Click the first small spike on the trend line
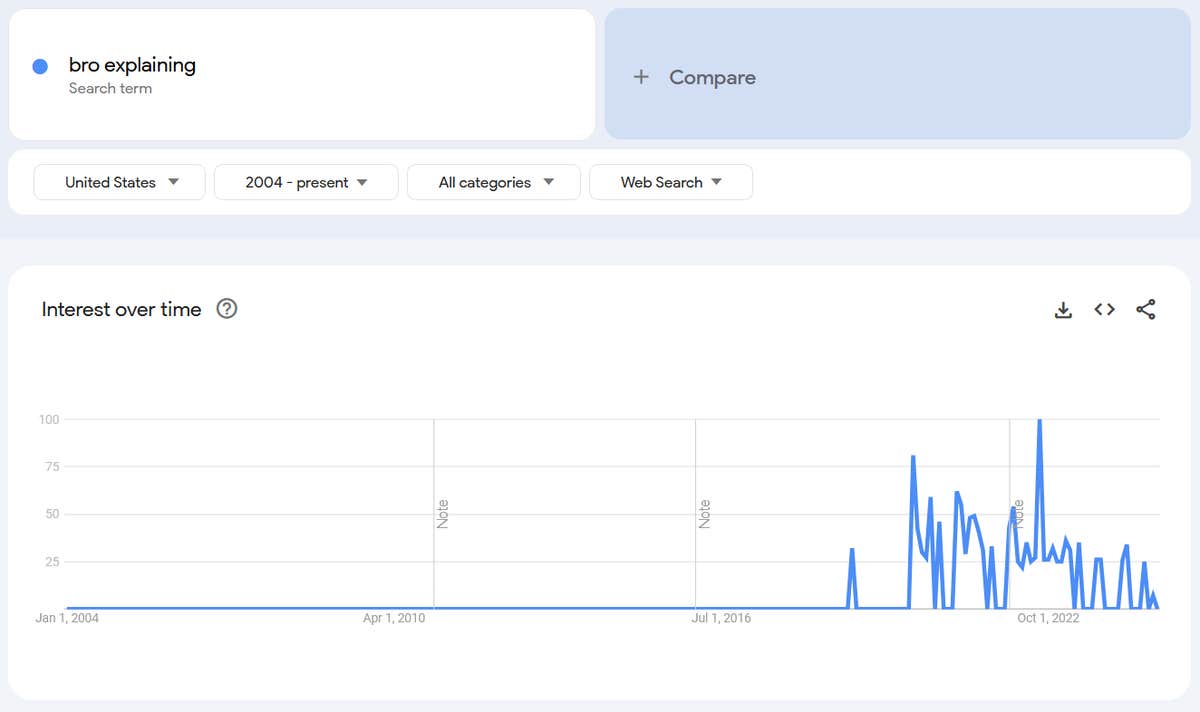This screenshot has width=1200, height=712. click(x=852, y=550)
